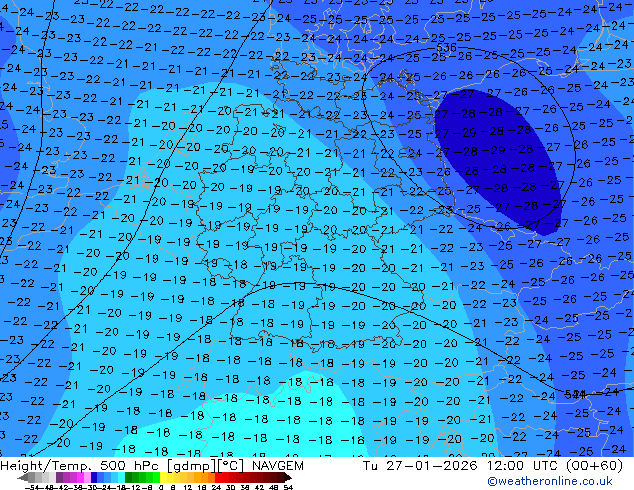Click the dark right arrow of the color scale

[x=288, y=477]
